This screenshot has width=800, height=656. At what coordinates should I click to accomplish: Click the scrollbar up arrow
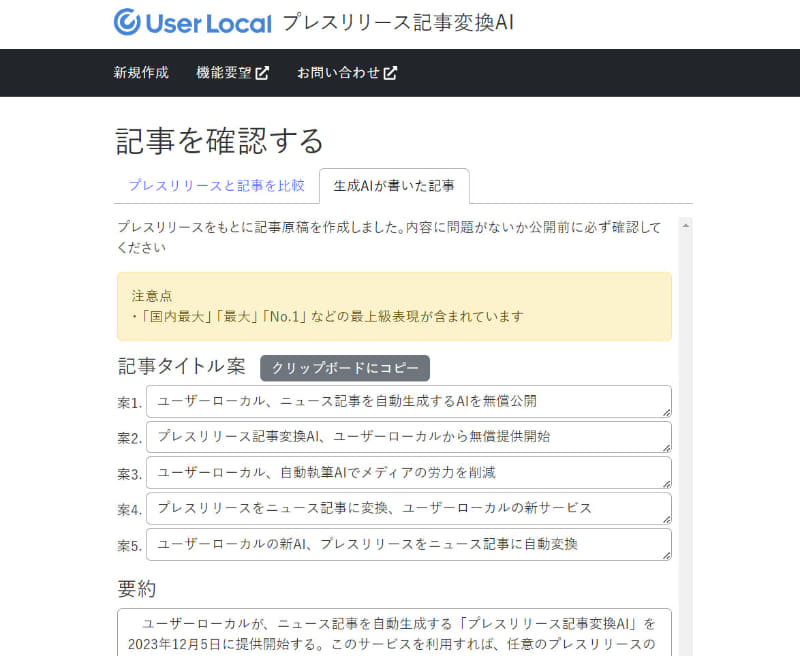click(x=686, y=225)
